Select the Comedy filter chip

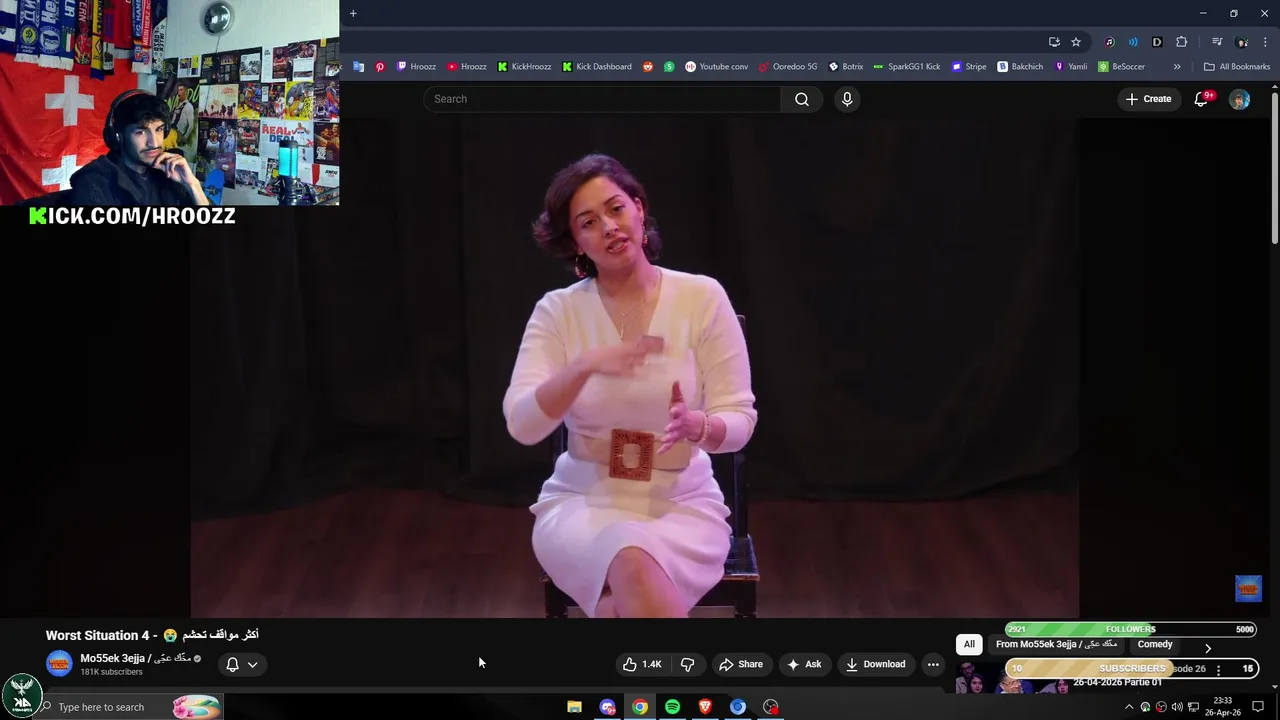coord(1155,644)
